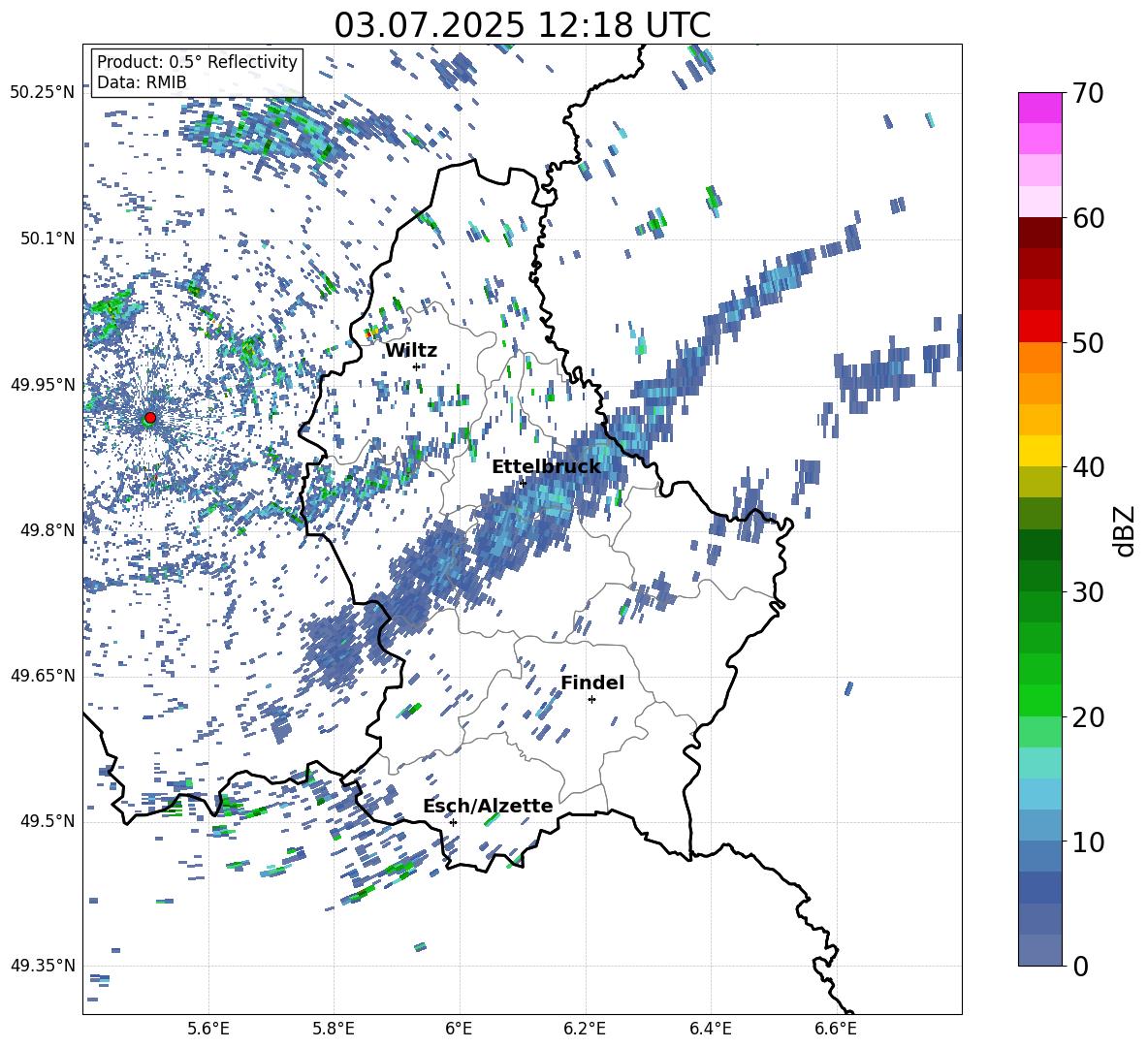The image size is (1148, 1048).
Task: Click the 49.95°N latitude label
Action: click(43, 384)
